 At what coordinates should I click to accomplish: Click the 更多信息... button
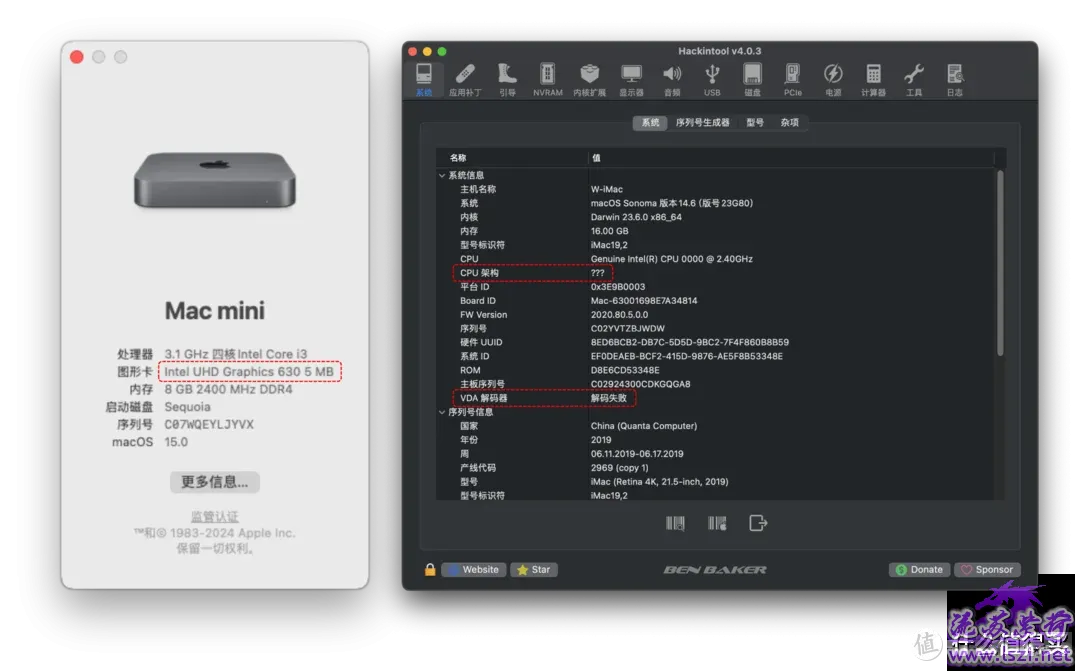pyautogui.click(x=215, y=482)
